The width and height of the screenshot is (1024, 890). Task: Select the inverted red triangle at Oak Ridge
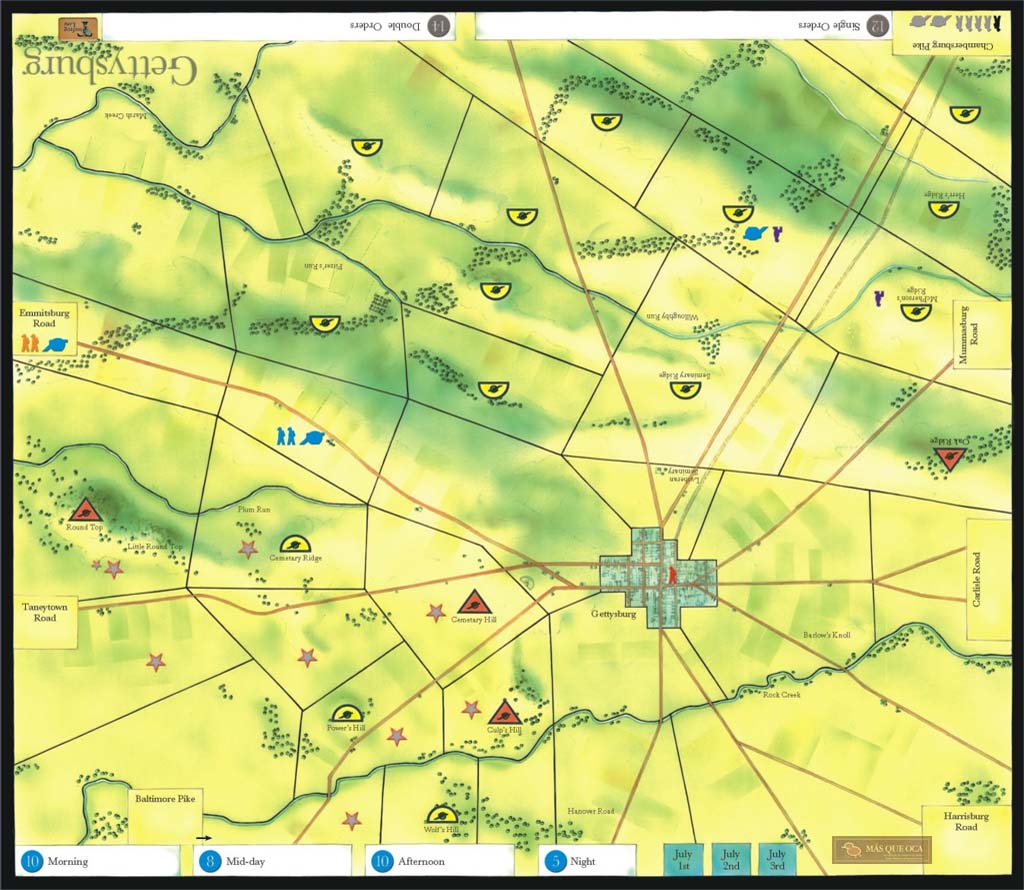point(948,459)
